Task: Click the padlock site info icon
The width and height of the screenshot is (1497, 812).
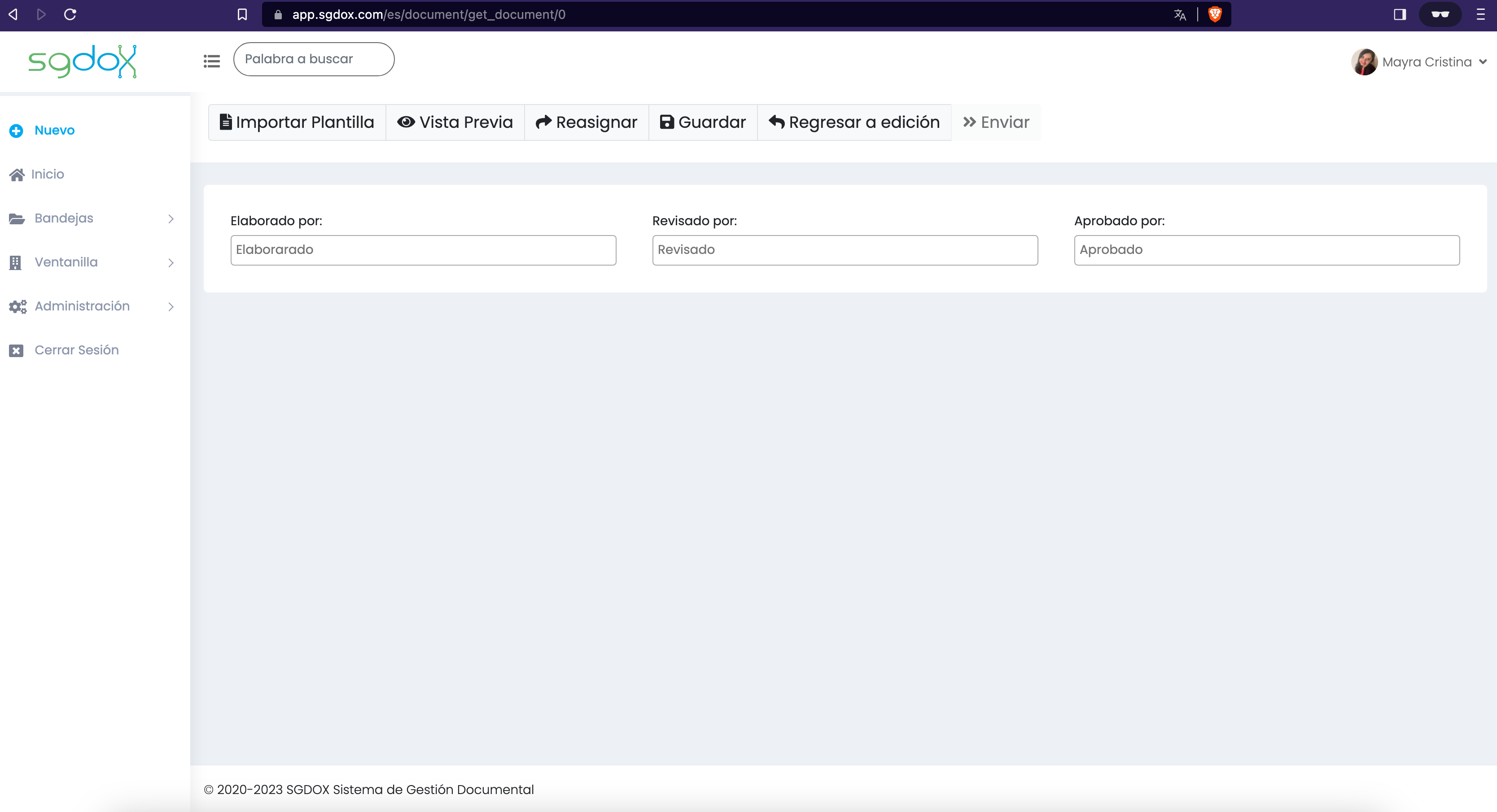Action: pos(278,14)
